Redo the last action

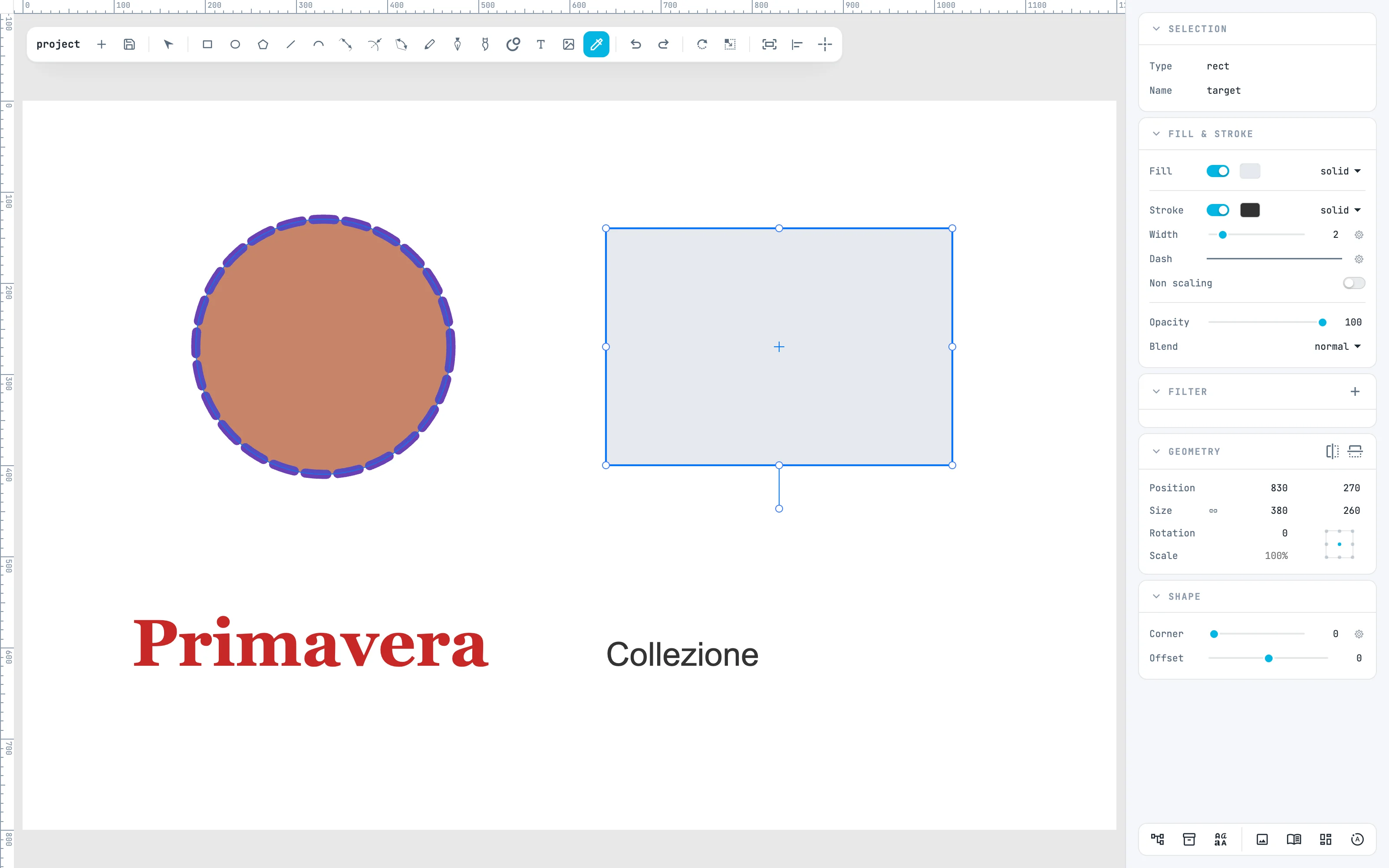tap(663, 44)
